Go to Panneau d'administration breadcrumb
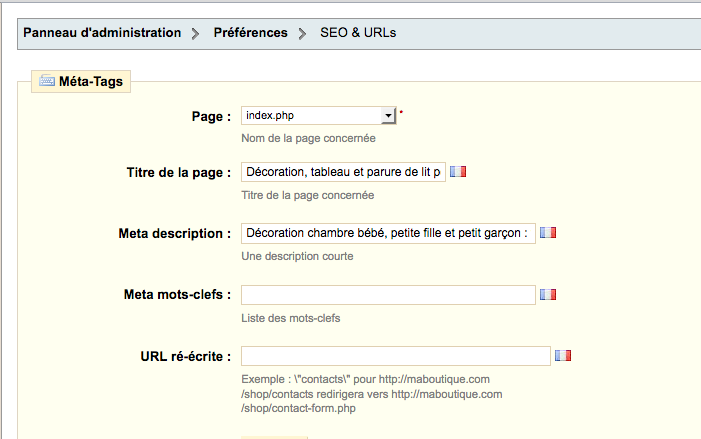The width and height of the screenshot is (701, 439). (102, 33)
